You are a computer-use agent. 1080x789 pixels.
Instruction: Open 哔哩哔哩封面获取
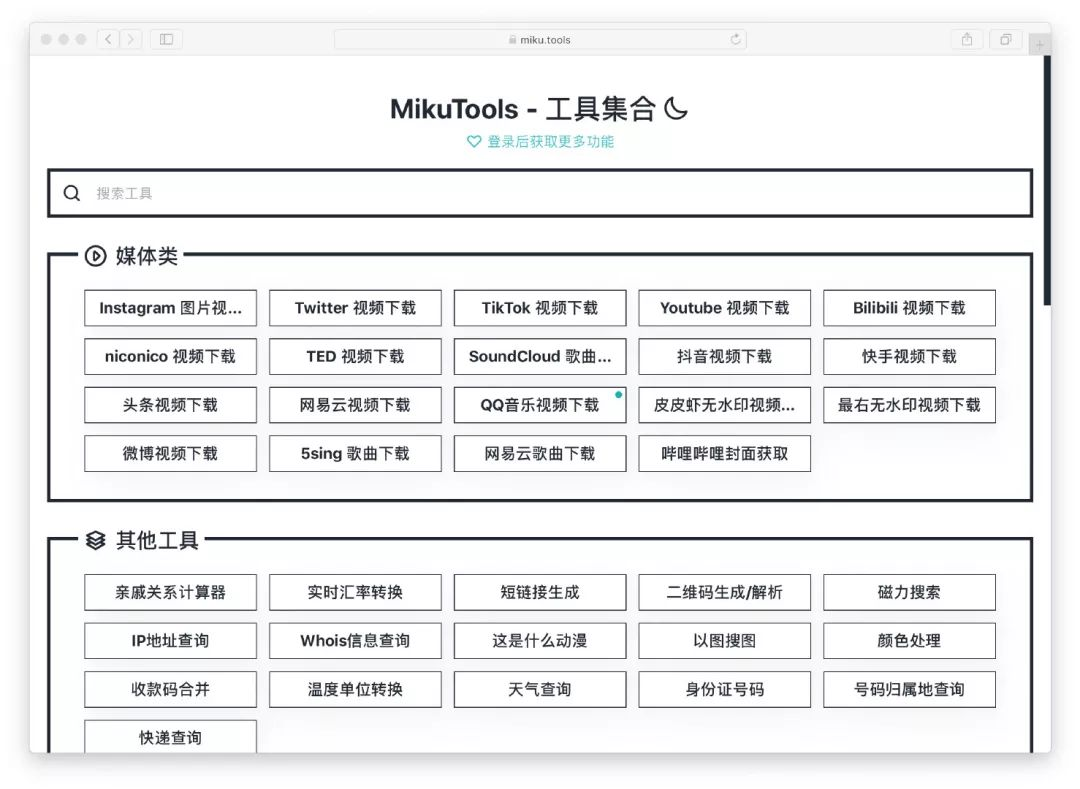(724, 454)
